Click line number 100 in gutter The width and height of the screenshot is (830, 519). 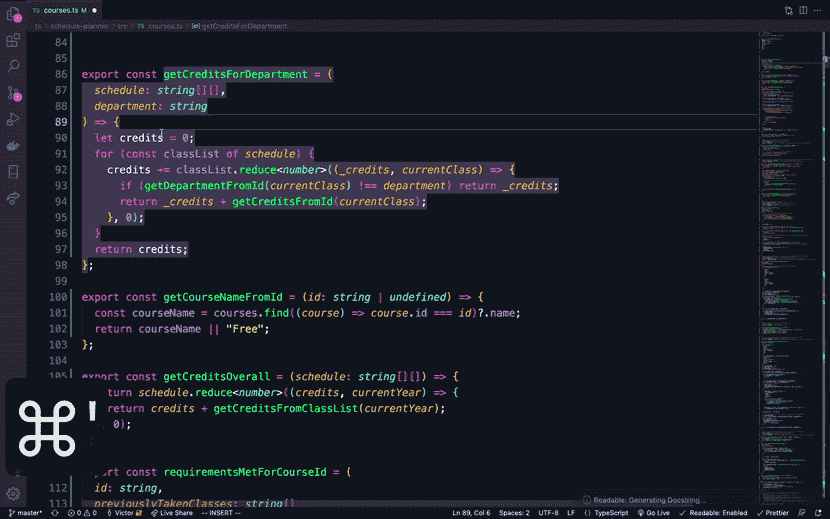coord(58,297)
